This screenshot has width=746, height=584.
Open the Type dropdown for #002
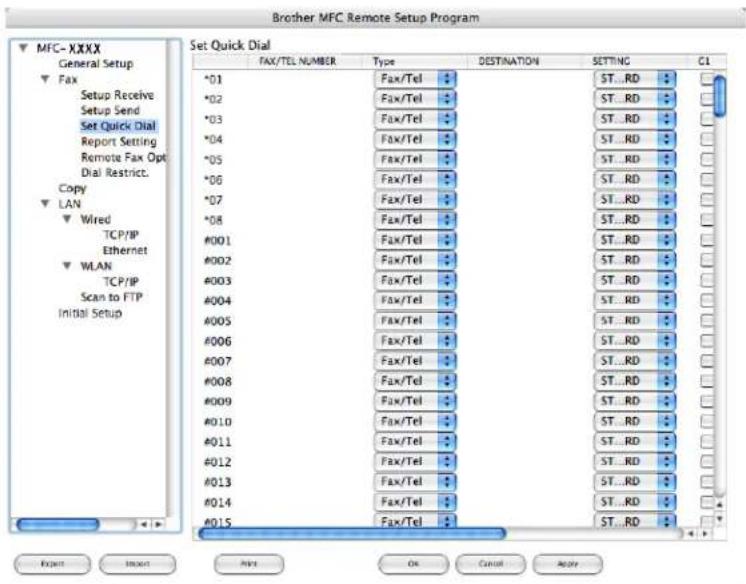click(x=415, y=260)
